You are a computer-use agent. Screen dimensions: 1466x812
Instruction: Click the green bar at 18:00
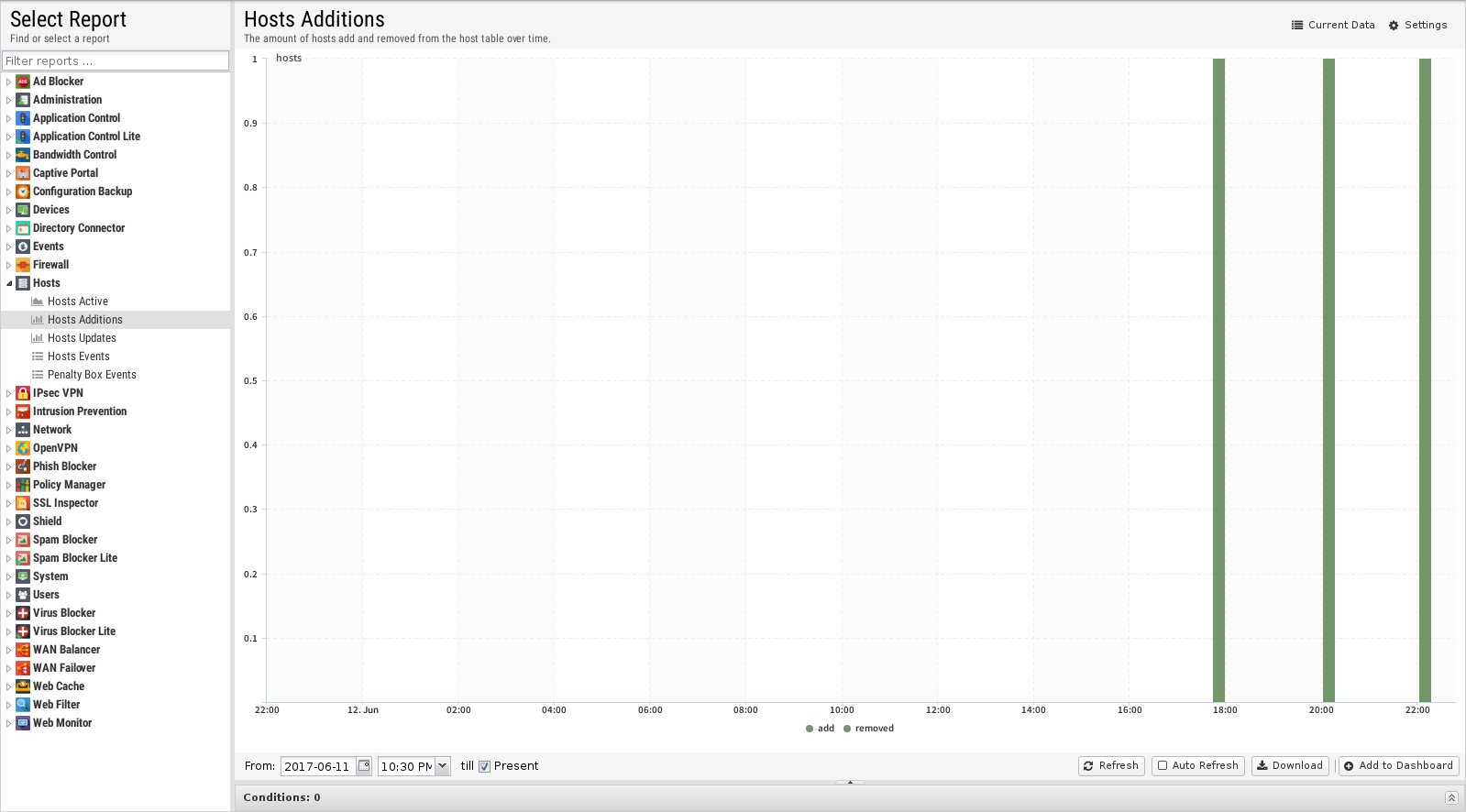(1218, 380)
